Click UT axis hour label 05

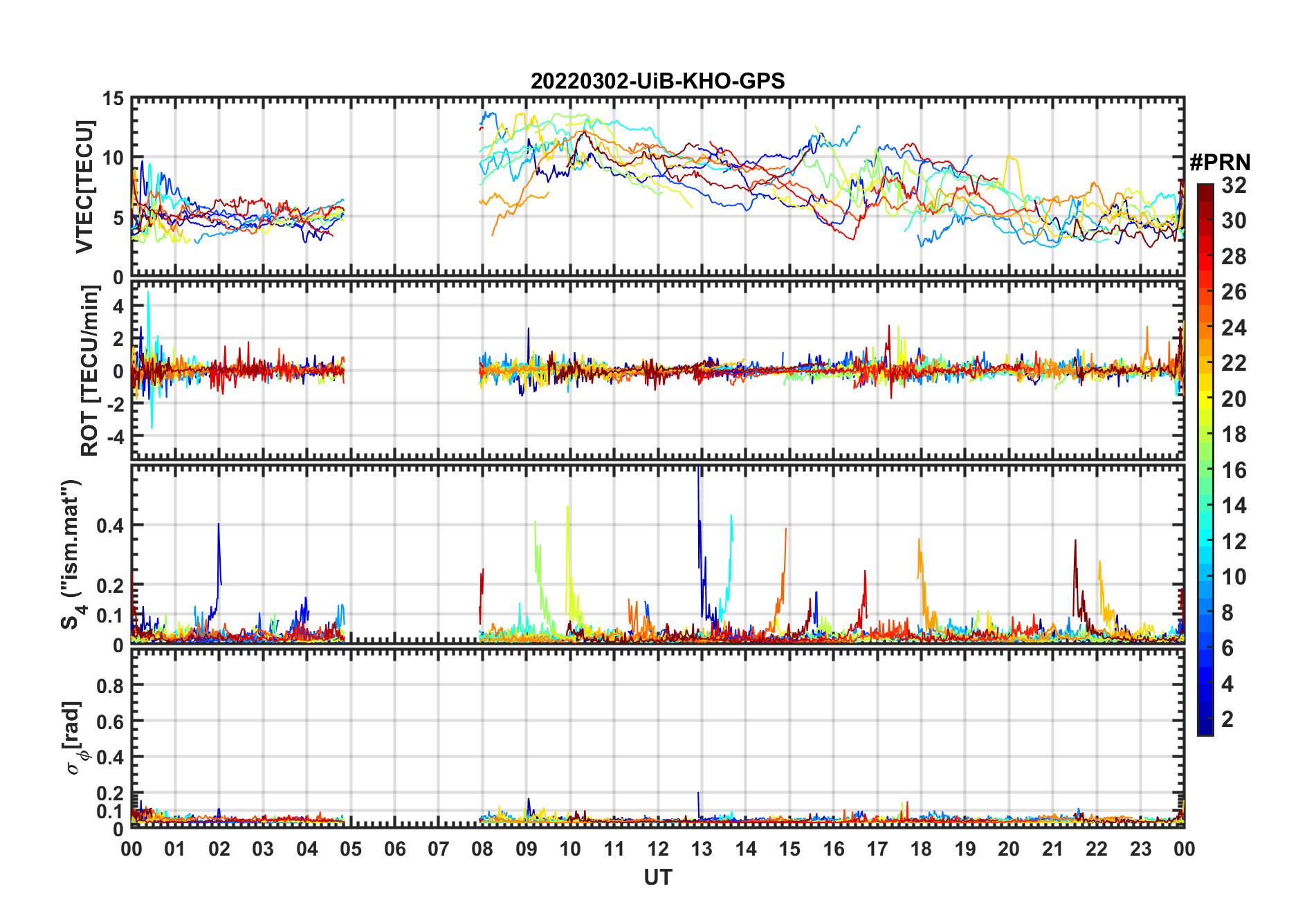[x=351, y=849]
